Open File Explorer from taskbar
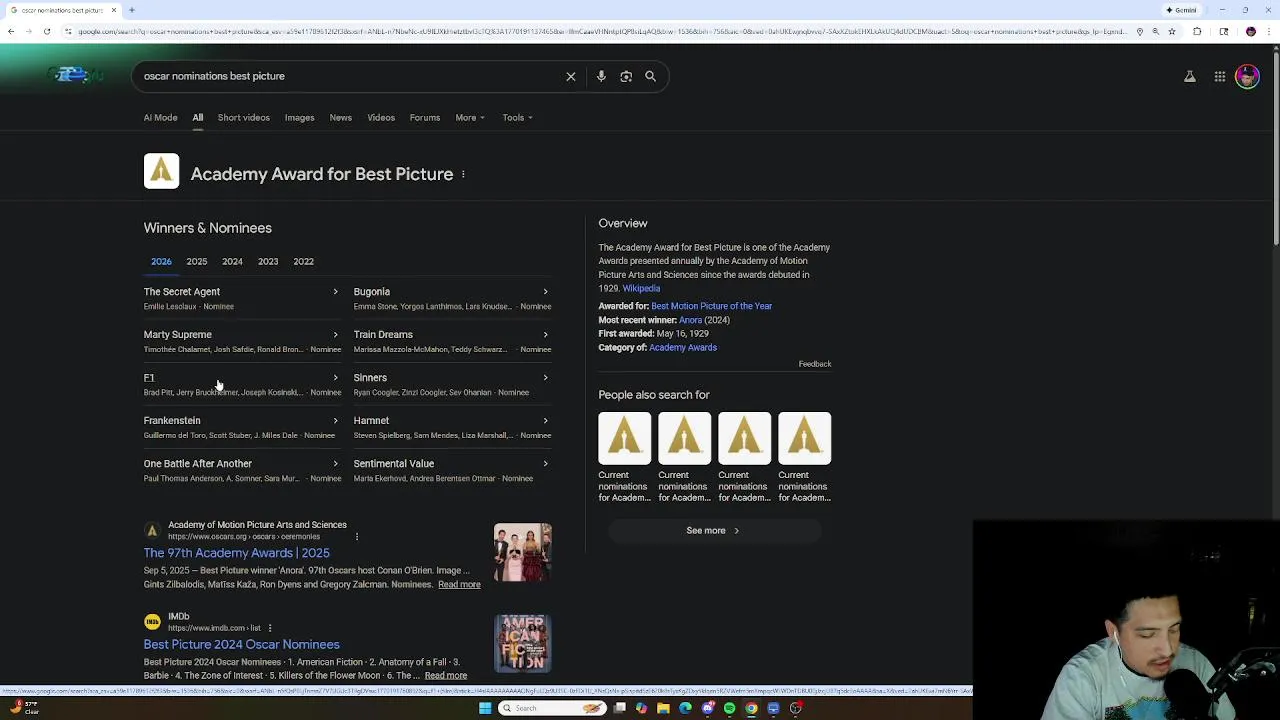Image resolution: width=1280 pixels, height=720 pixels. (x=663, y=708)
